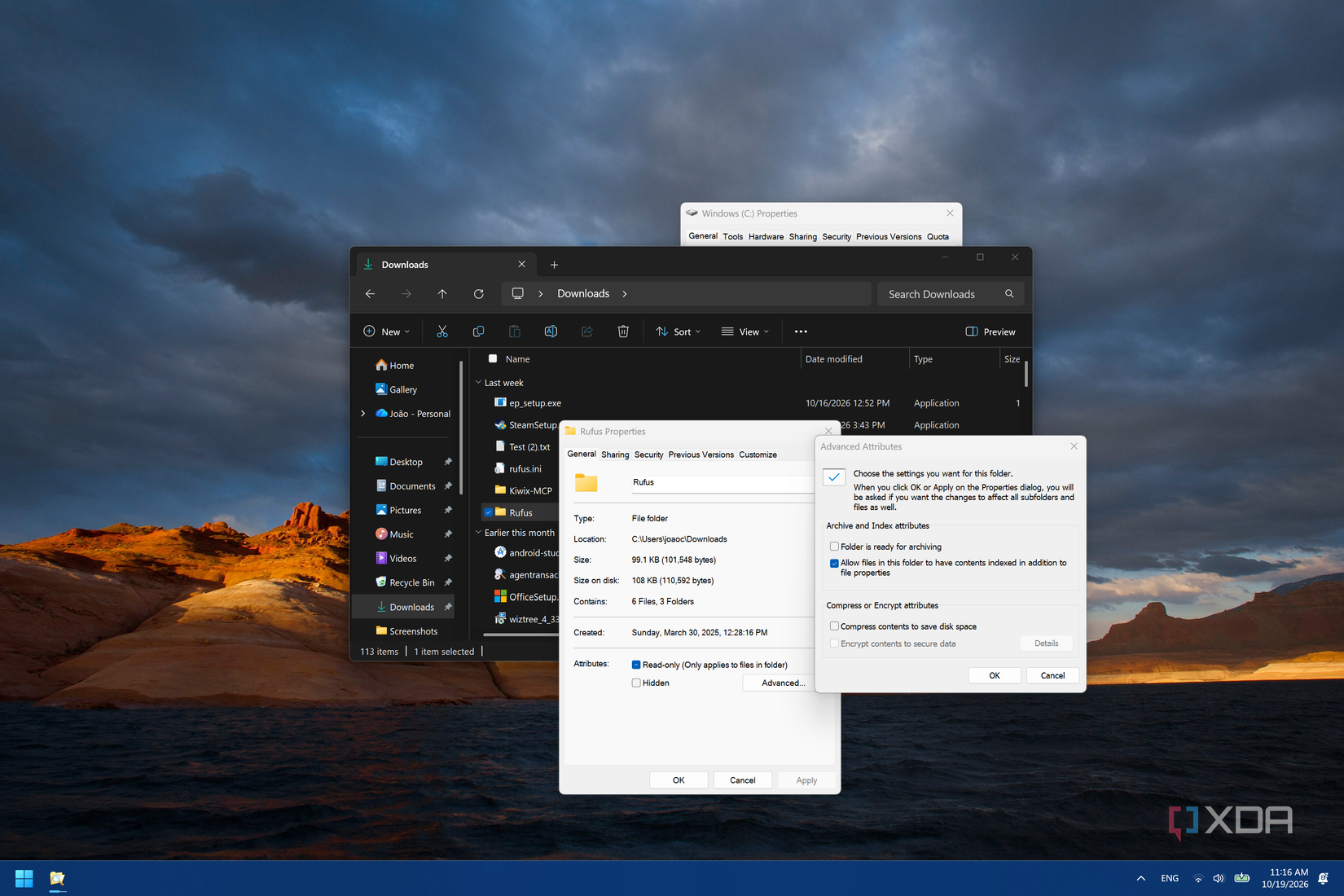The image size is (1344, 896).
Task: Add a new Explorer tab with plus icon
Action: (554, 265)
